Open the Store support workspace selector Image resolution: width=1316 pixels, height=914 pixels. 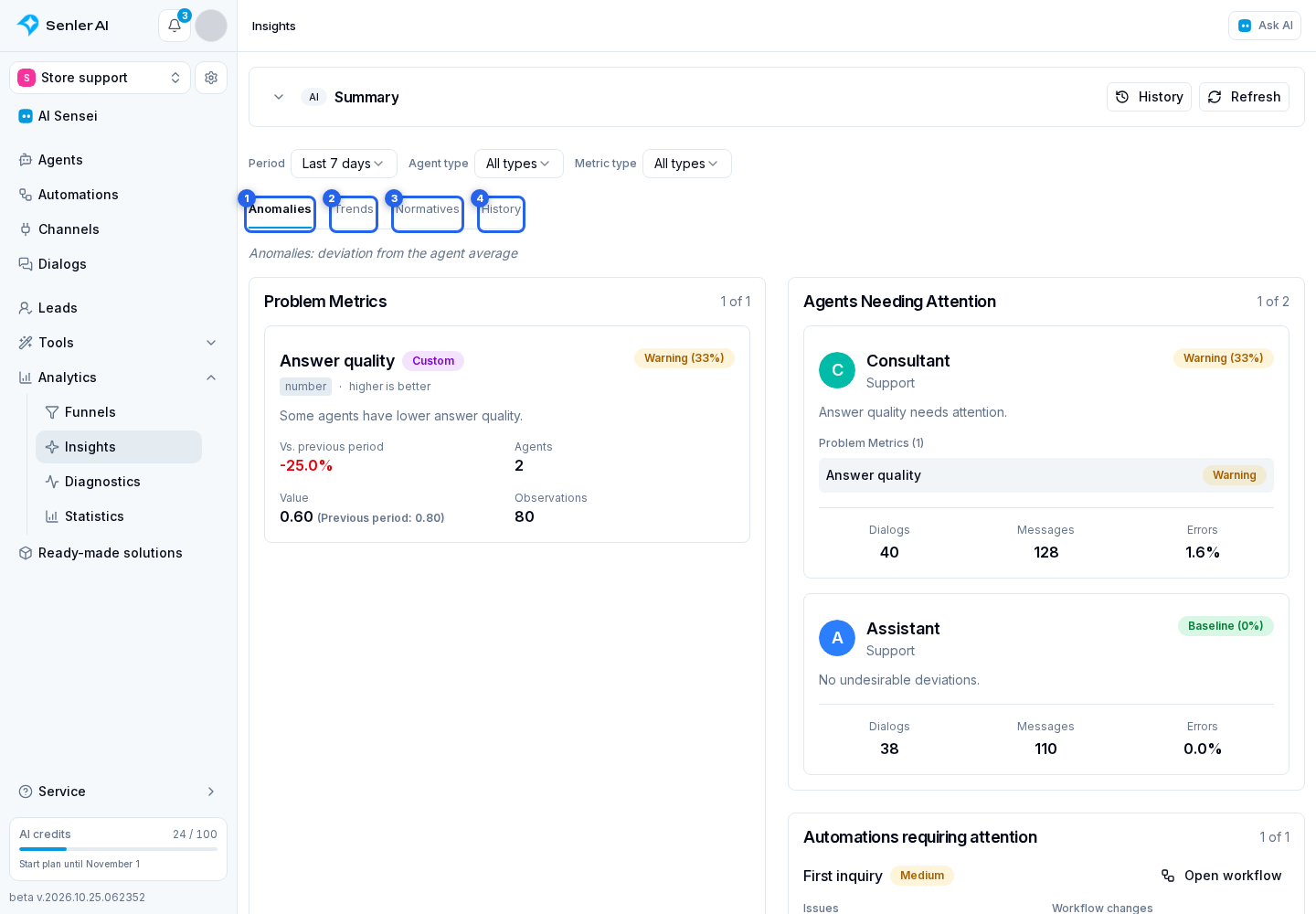pos(101,78)
